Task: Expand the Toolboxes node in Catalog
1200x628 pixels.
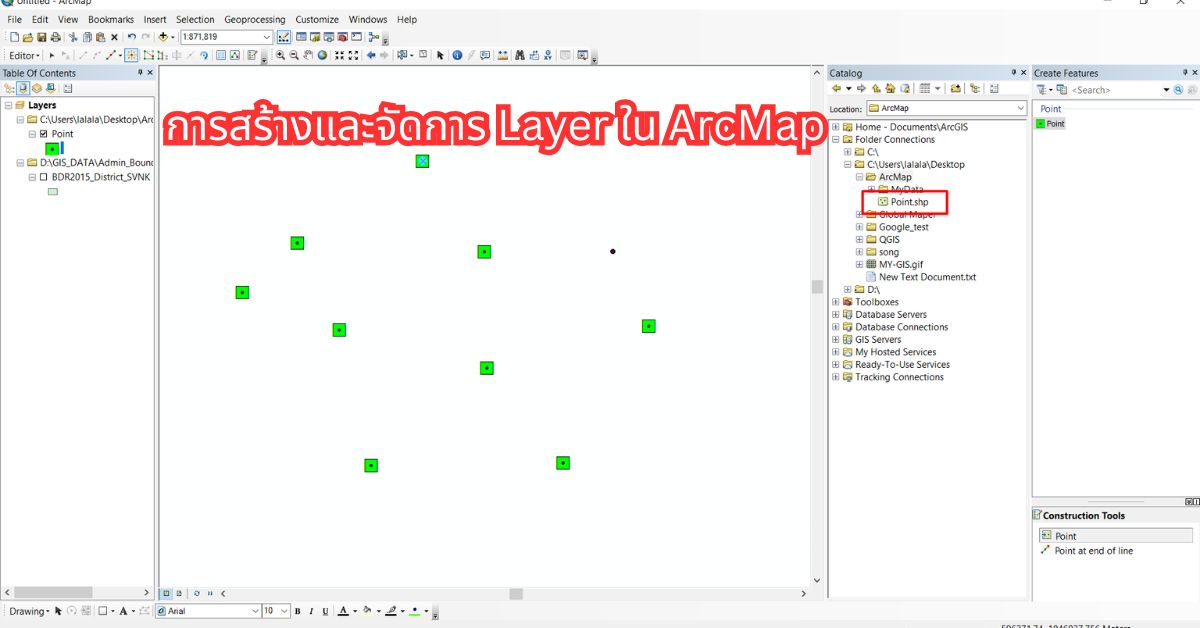Action: [836, 302]
